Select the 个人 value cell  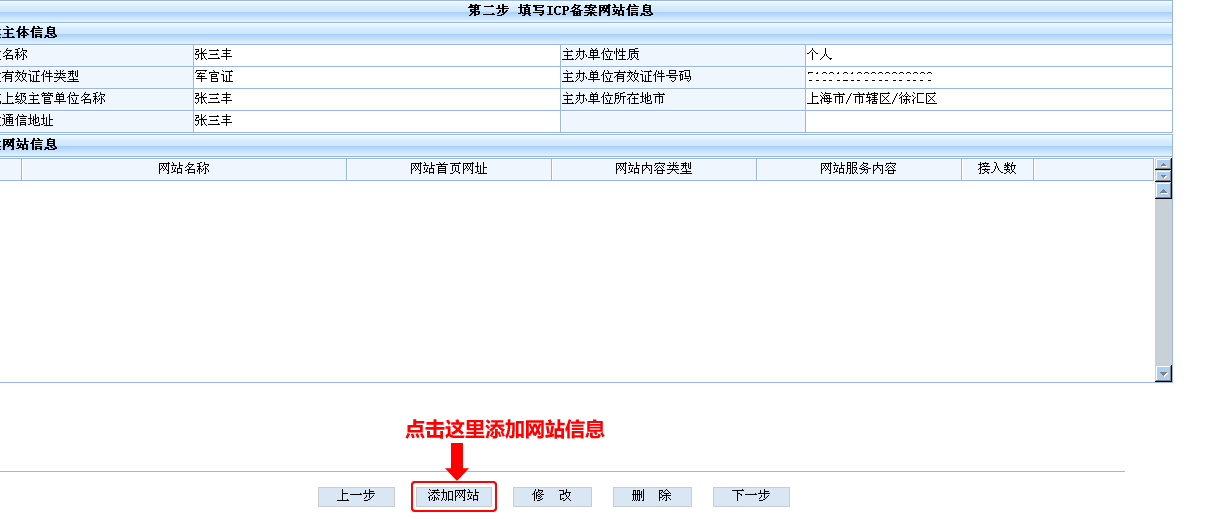(x=988, y=55)
